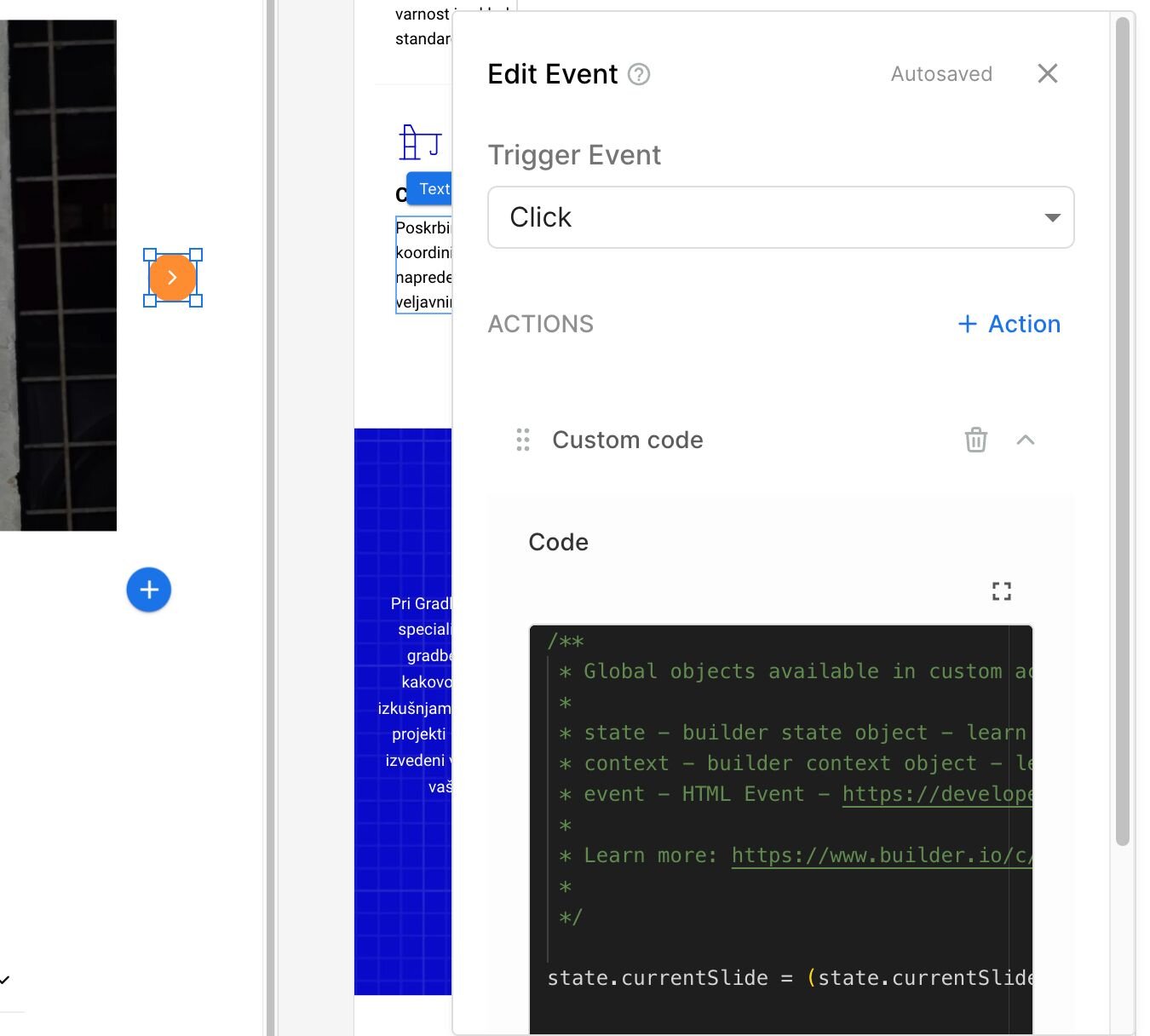
Task: Delete the Custom code action via trash icon
Action: 975,440
